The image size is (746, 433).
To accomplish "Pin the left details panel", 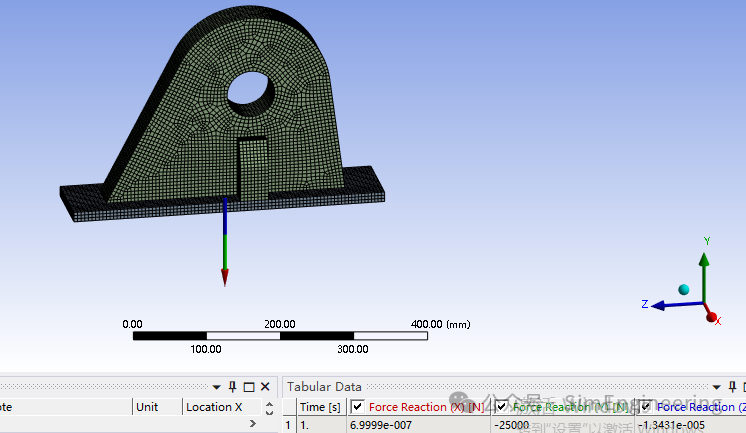I will (x=232, y=387).
